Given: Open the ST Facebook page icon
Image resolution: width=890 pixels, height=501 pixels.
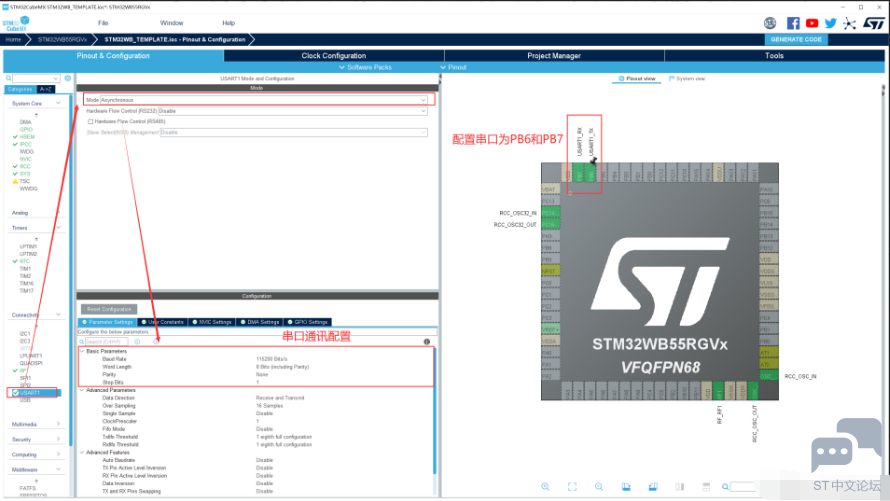Looking at the screenshot, I should [793, 23].
